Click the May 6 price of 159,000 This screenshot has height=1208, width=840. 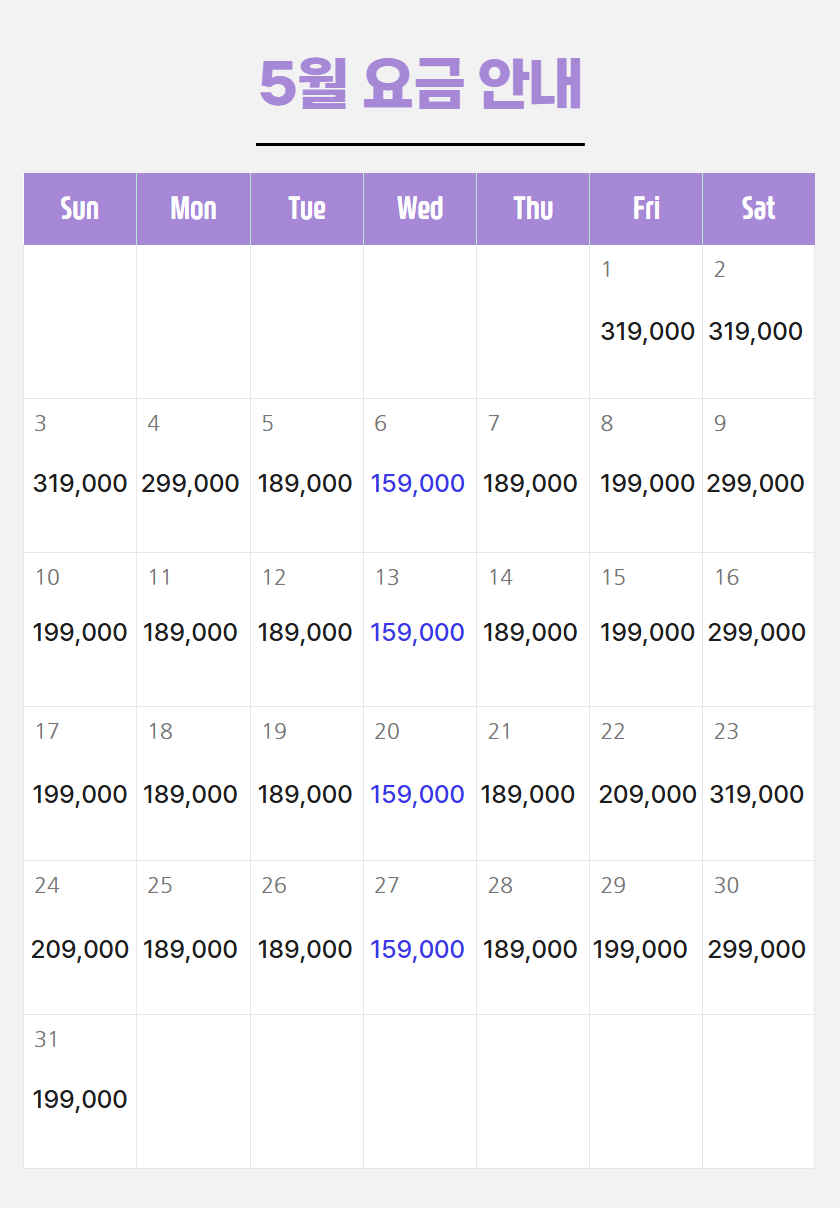pos(417,483)
